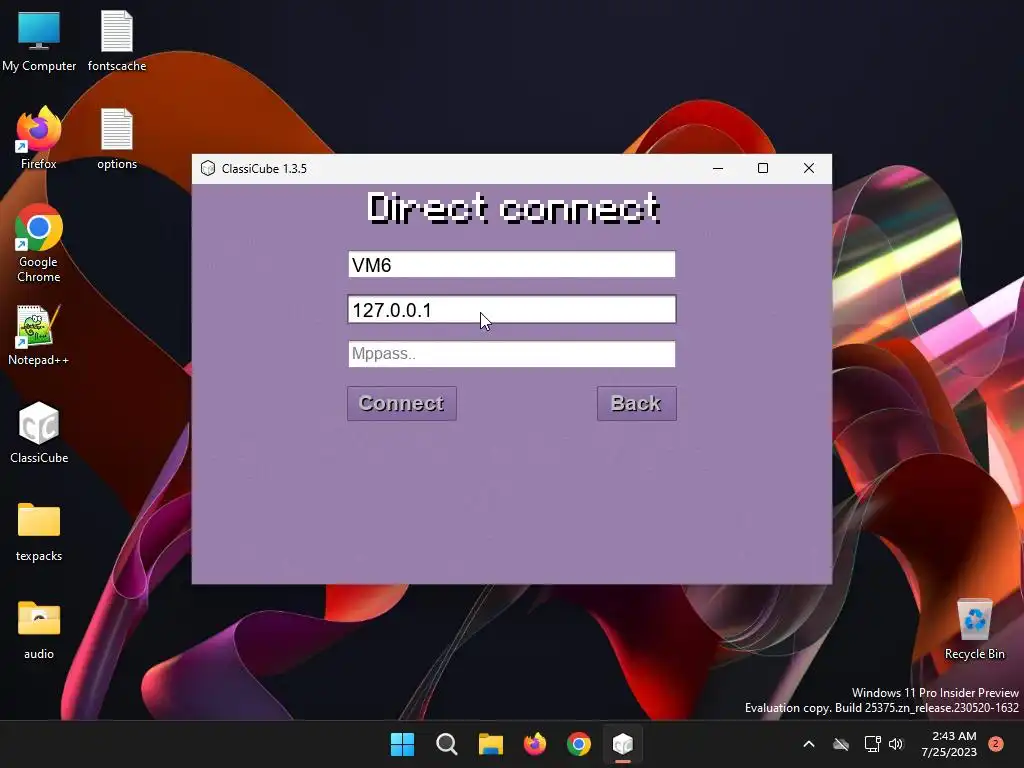This screenshot has height=768, width=1024.
Task: Select the fontscache file on desktop
Action: pyautogui.click(x=117, y=42)
